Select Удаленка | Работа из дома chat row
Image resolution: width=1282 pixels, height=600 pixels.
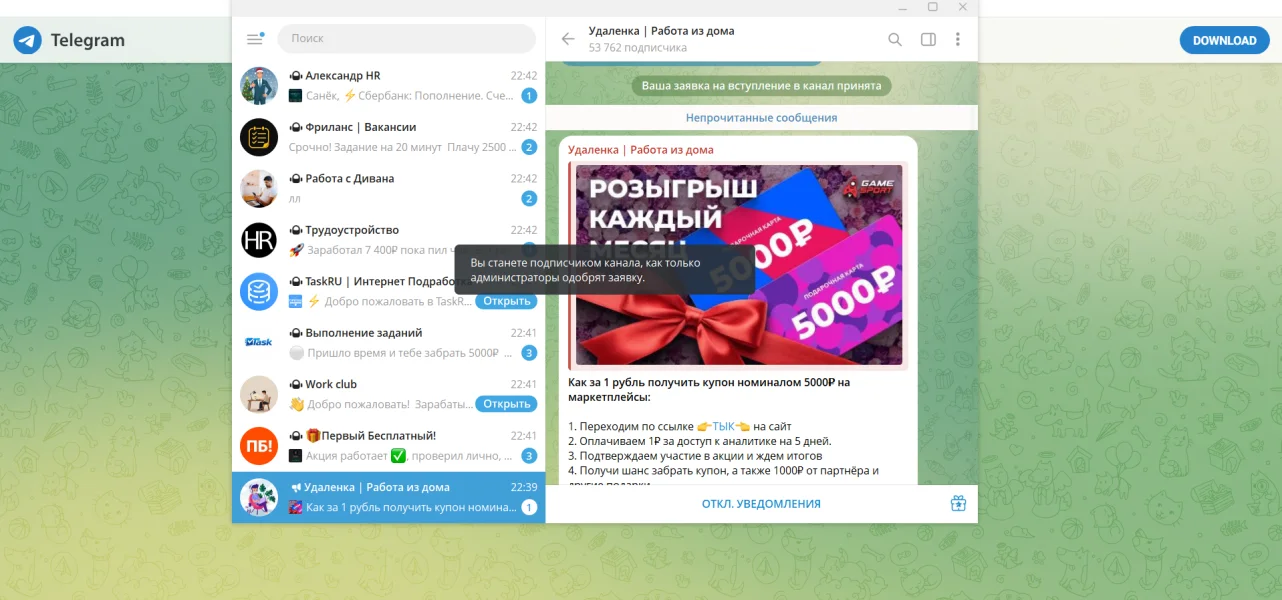coord(389,498)
